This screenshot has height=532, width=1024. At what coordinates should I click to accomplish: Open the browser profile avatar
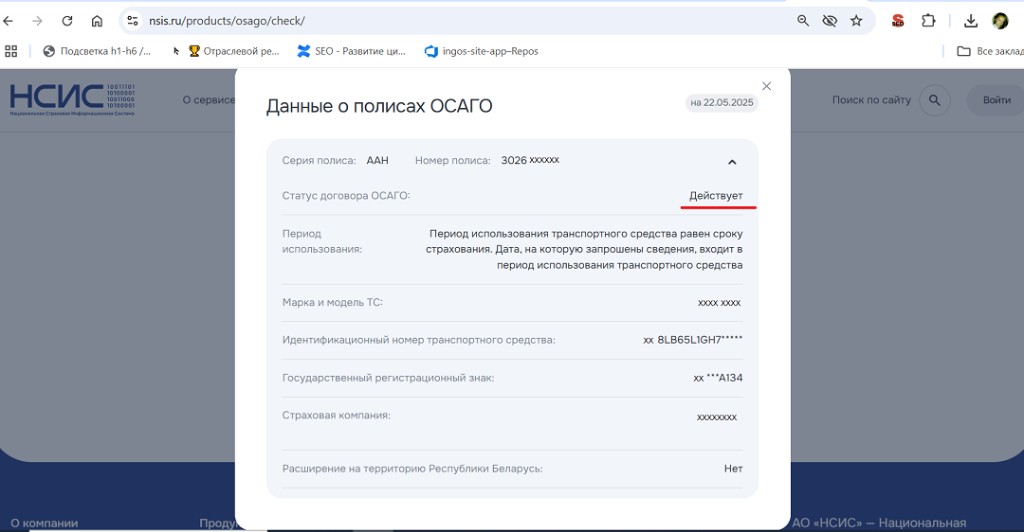[x=1000, y=21]
